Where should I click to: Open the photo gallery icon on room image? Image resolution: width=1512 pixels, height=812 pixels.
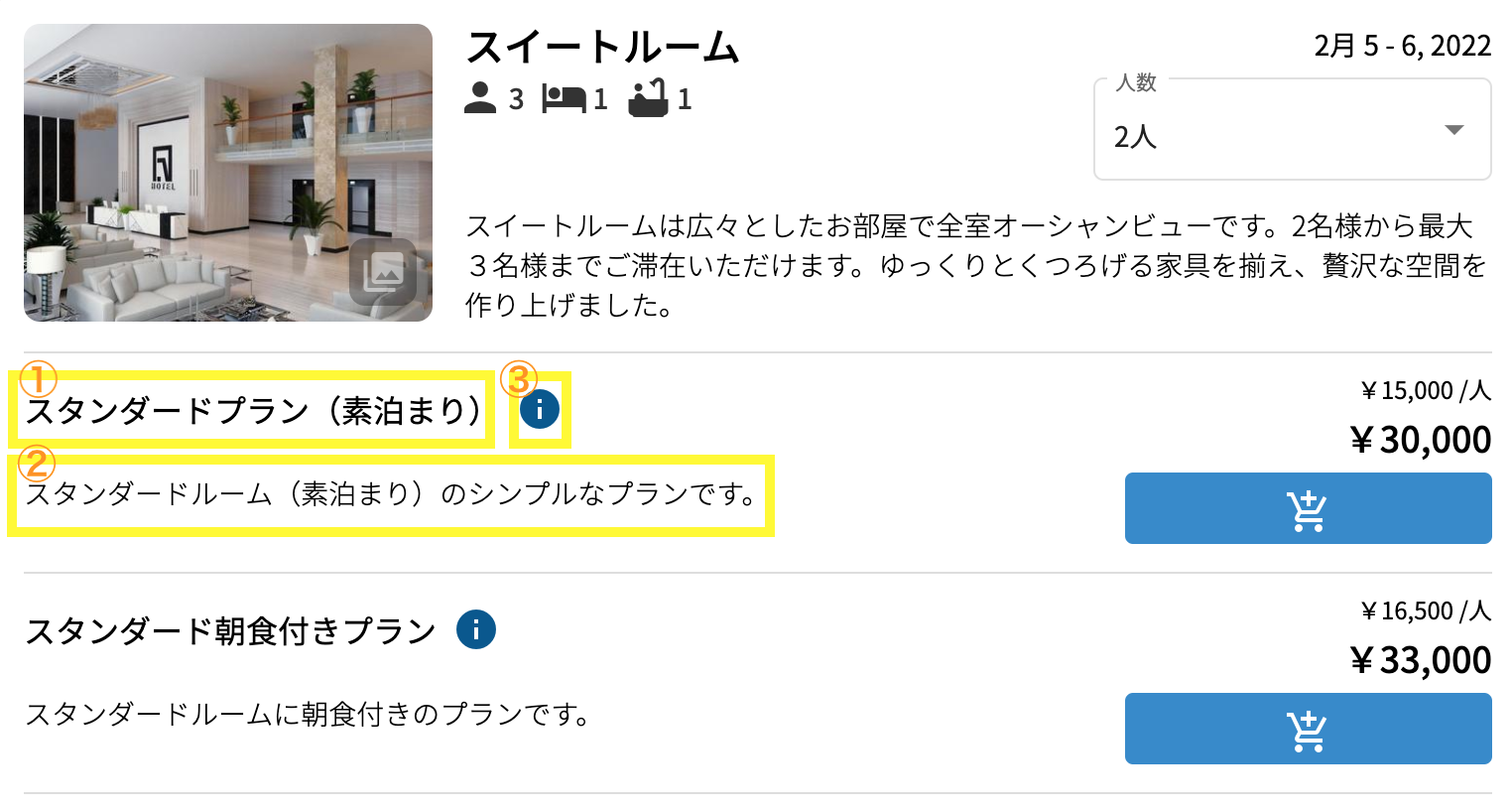tap(383, 271)
